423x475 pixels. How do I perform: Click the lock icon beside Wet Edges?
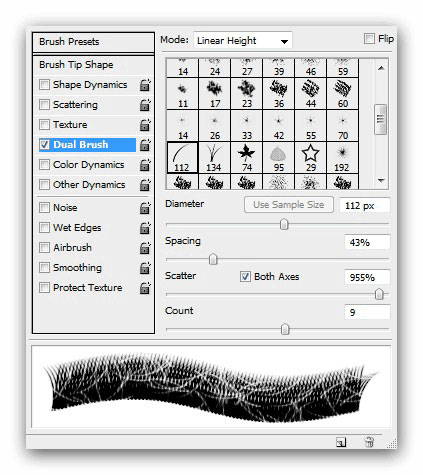point(145,228)
